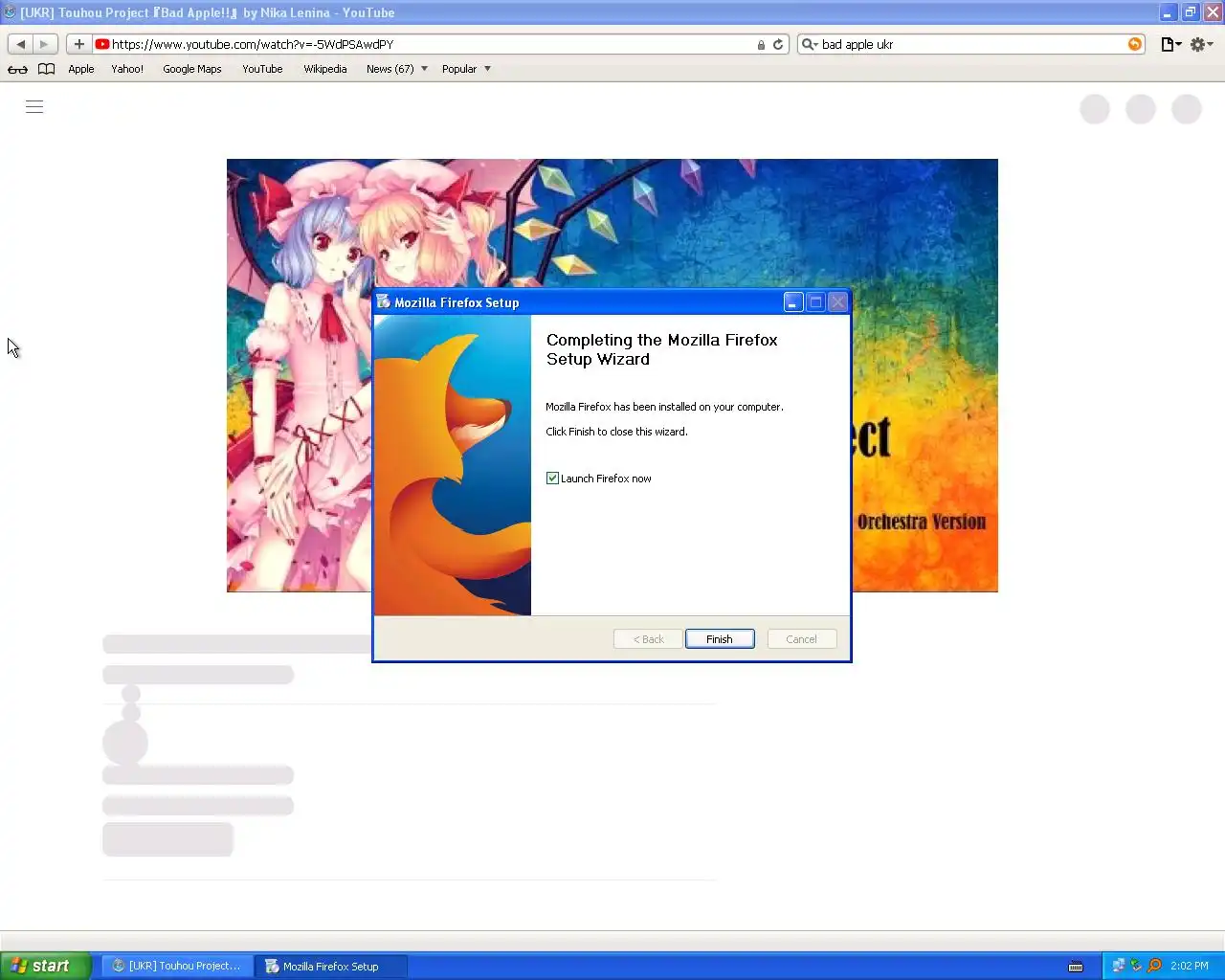1225x980 pixels.
Task: Click the Safely Remove Hardware tray icon
Action: coord(1136,966)
